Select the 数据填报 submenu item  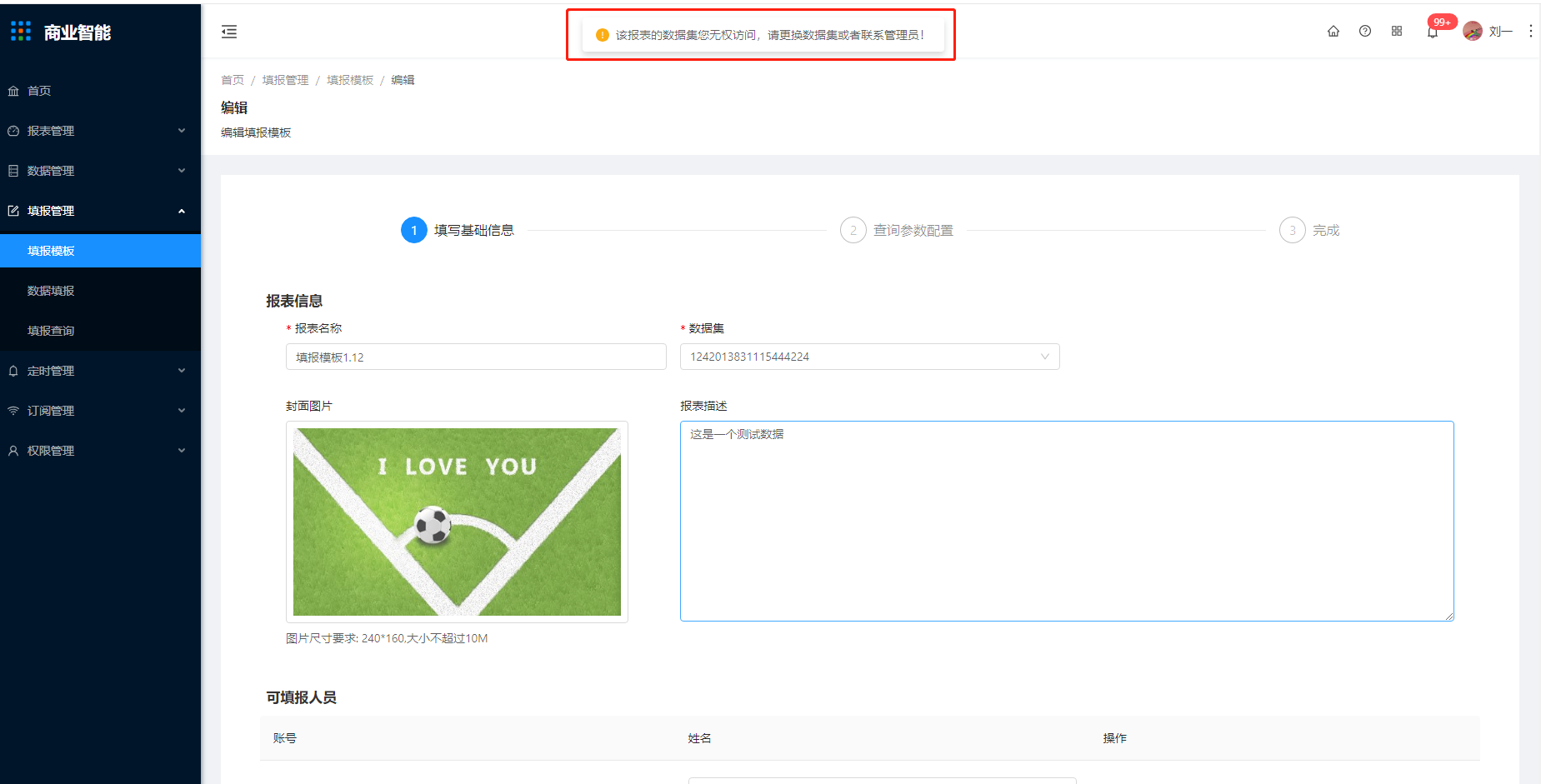100,291
